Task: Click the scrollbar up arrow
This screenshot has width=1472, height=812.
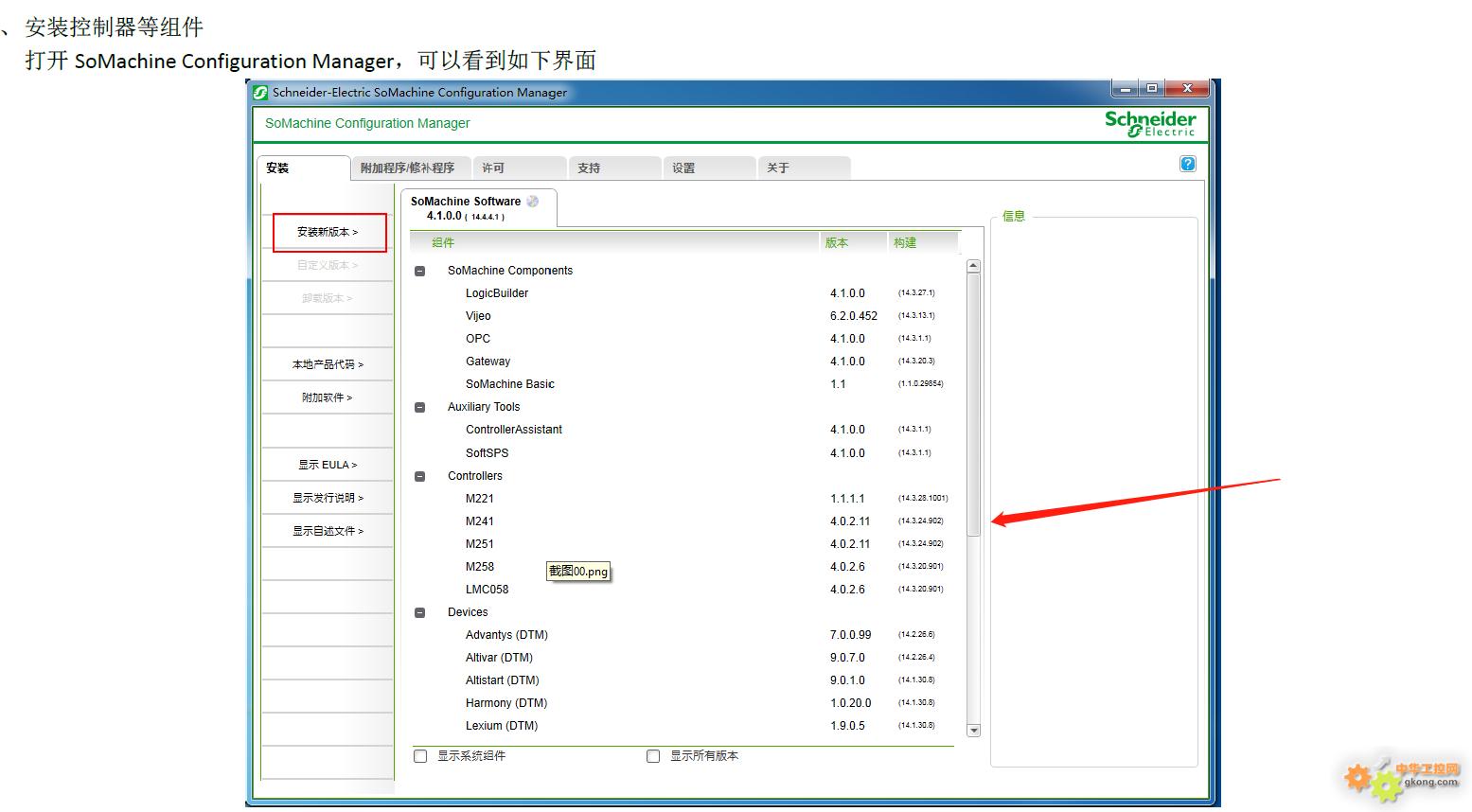Action: pyautogui.click(x=973, y=266)
